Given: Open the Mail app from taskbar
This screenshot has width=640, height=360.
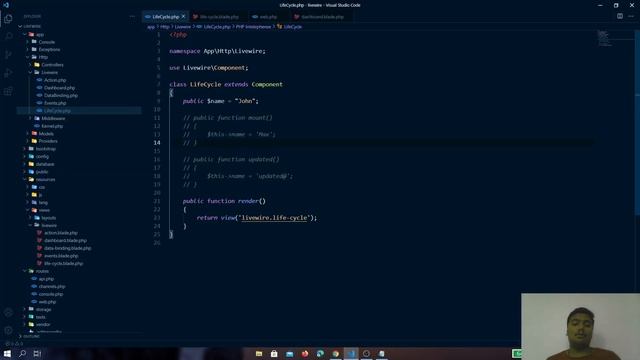Looking at the screenshot, I should tap(289, 353).
